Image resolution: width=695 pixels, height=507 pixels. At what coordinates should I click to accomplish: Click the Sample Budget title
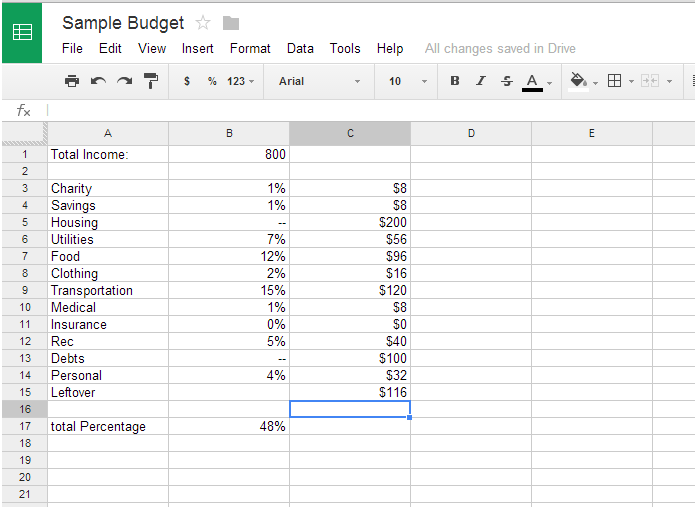[x=123, y=23]
